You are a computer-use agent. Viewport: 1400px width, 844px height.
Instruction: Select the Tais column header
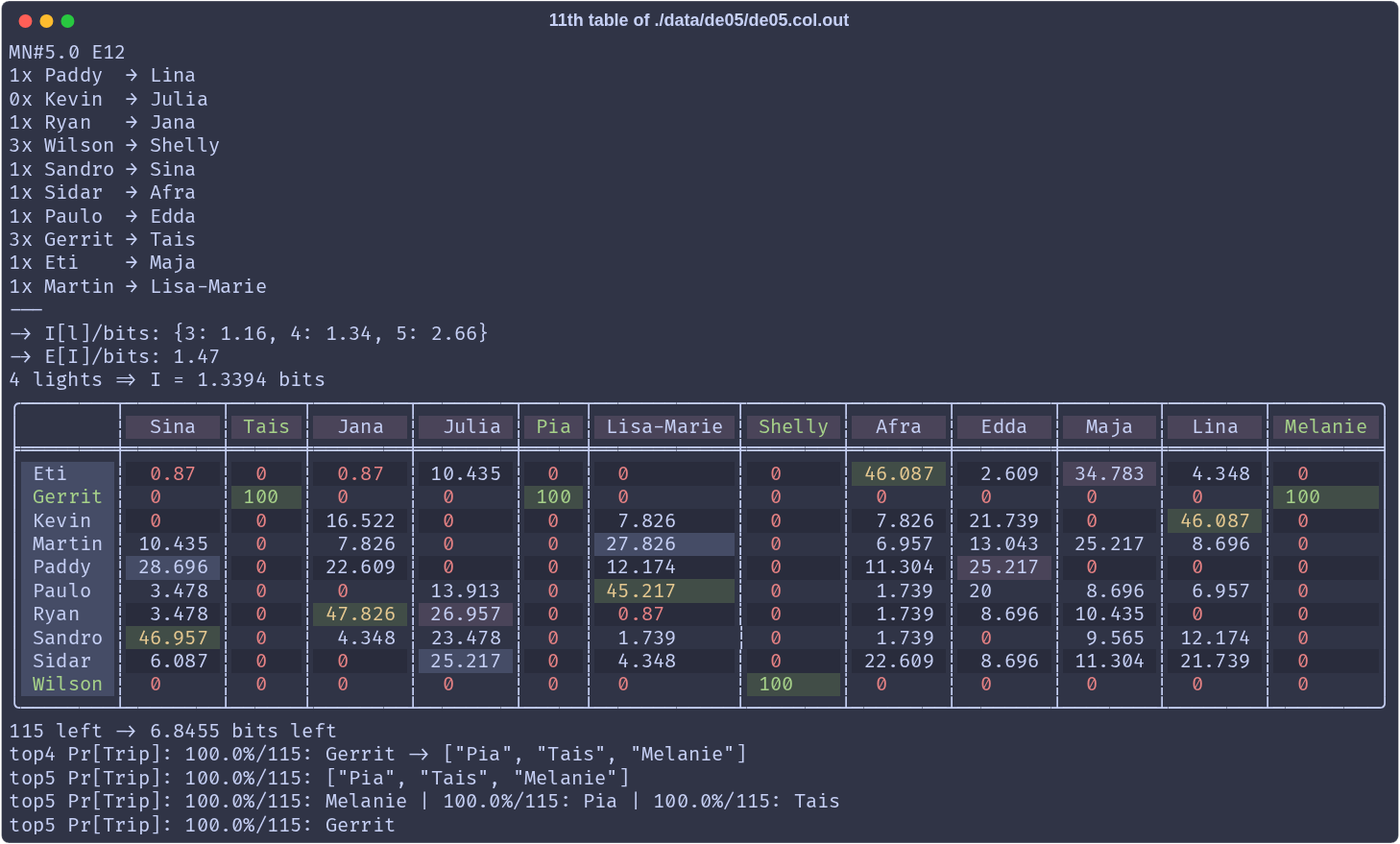pos(266,427)
